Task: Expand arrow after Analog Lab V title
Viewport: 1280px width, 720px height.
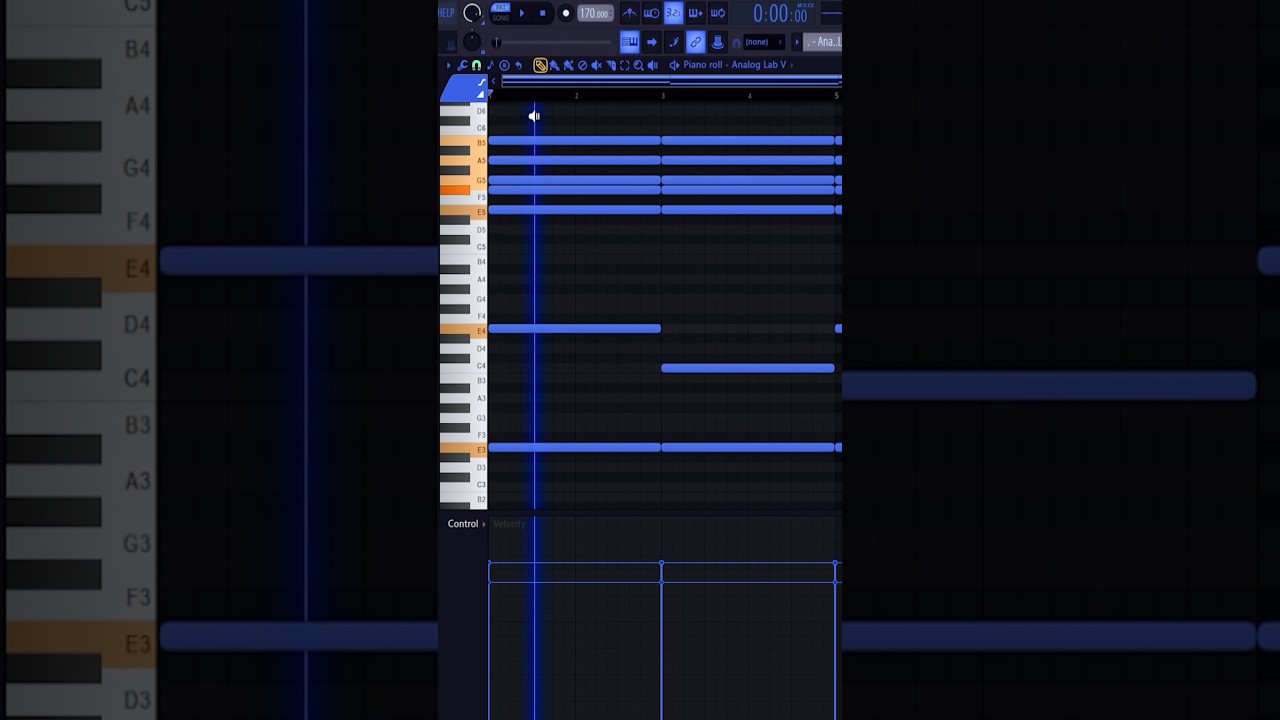Action: pyautogui.click(x=792, y=65)
